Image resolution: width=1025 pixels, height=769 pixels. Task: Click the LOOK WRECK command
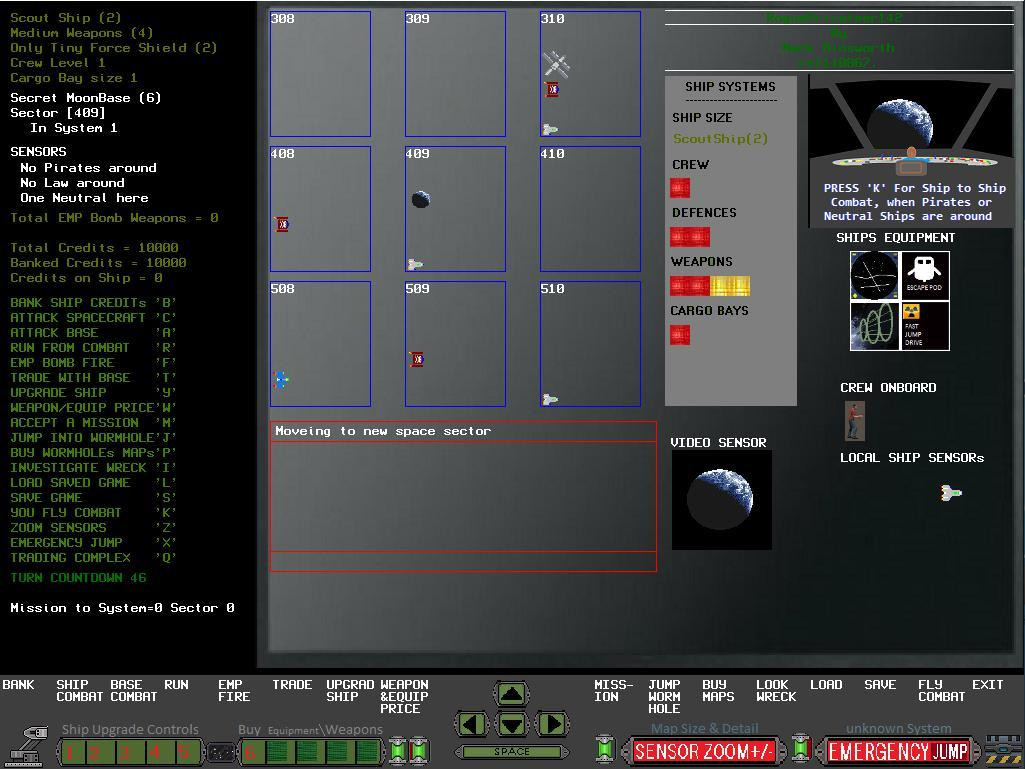(776, 691)
